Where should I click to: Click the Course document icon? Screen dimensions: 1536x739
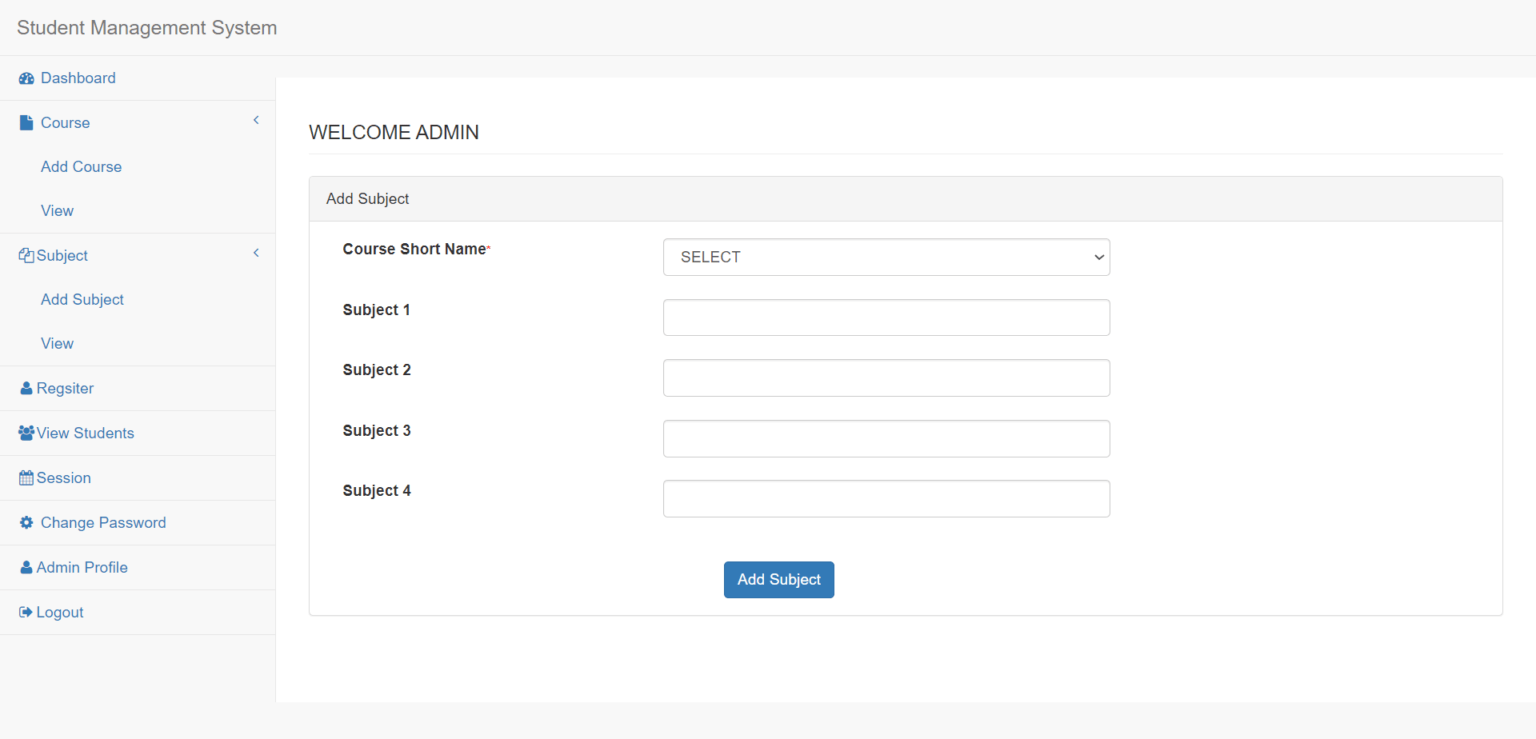point(25,122)
